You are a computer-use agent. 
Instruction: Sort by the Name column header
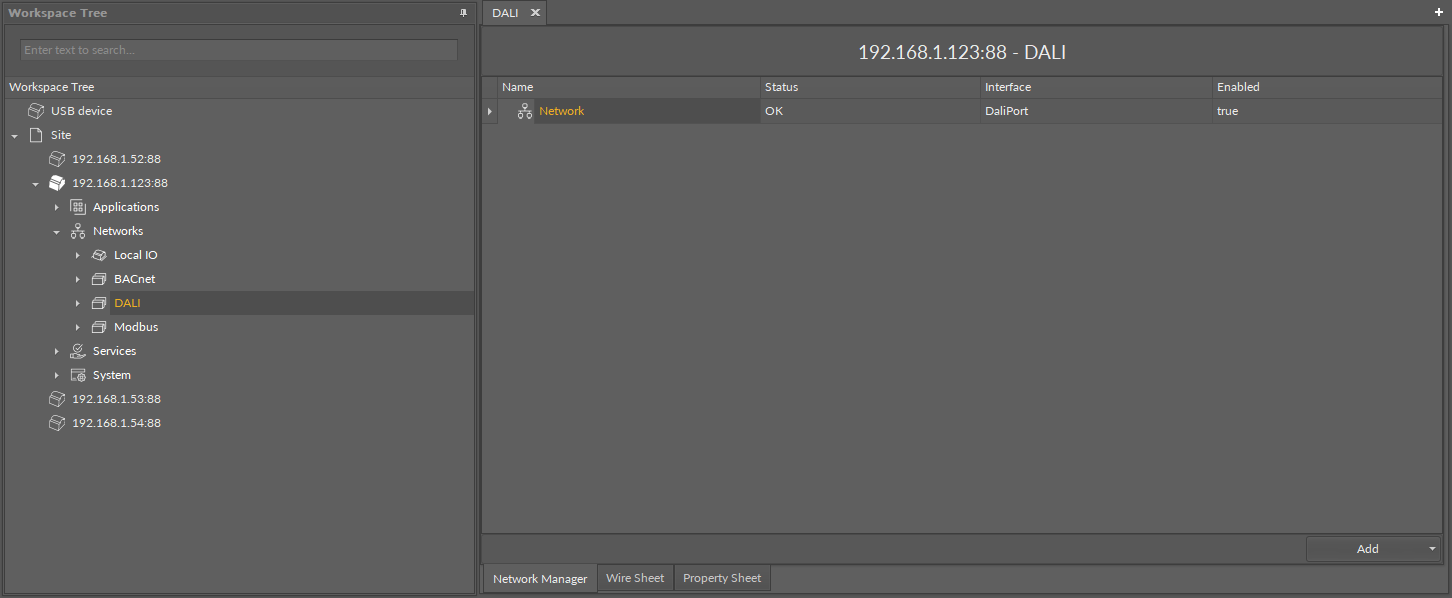(629, 87)
